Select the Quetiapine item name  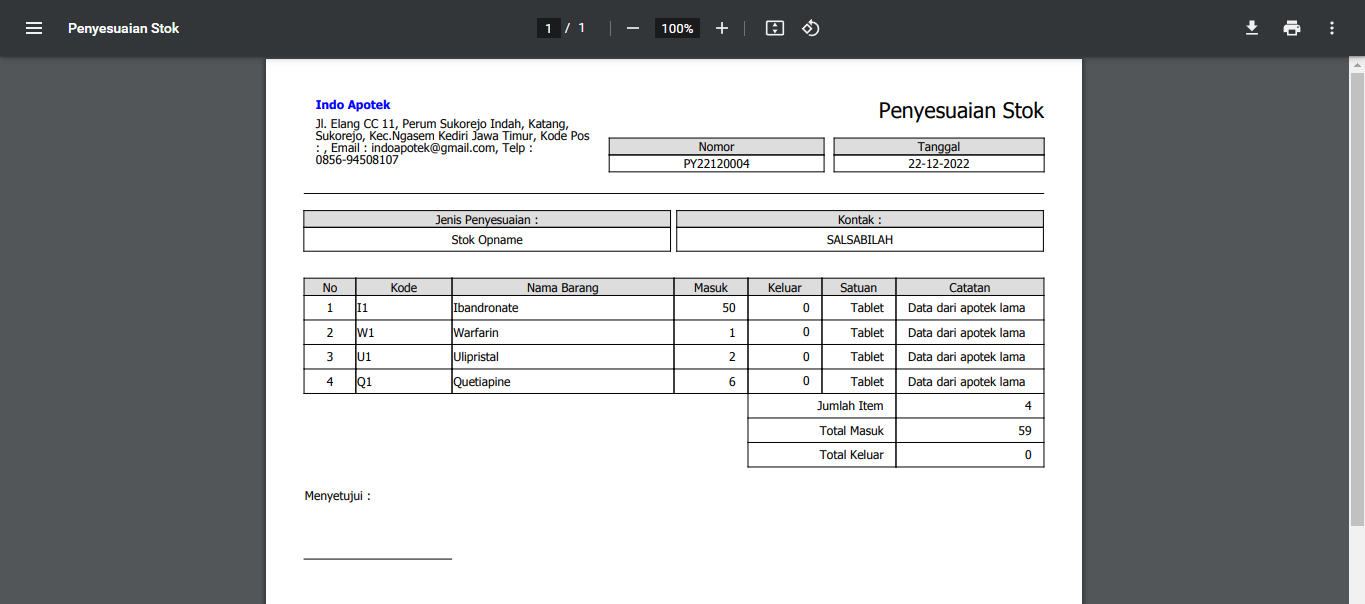(x=482, y=382)
